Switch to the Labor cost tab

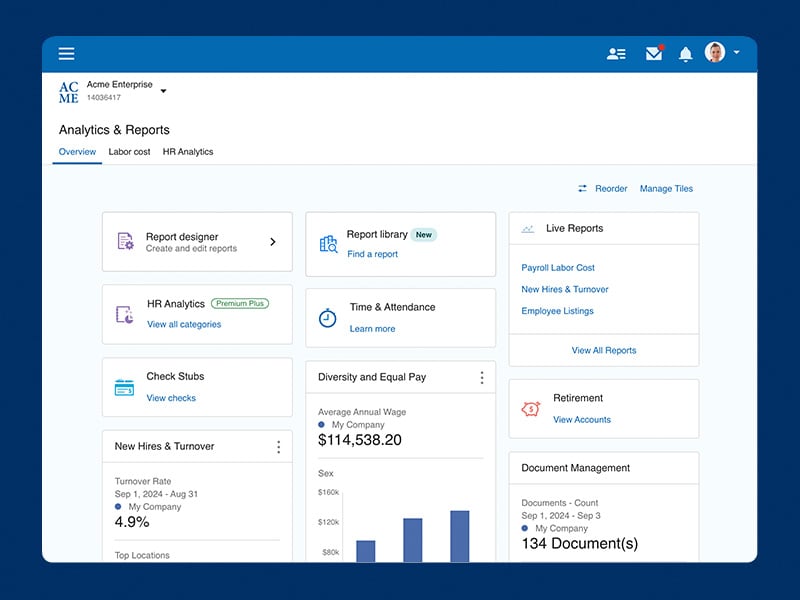coord(130,152)
